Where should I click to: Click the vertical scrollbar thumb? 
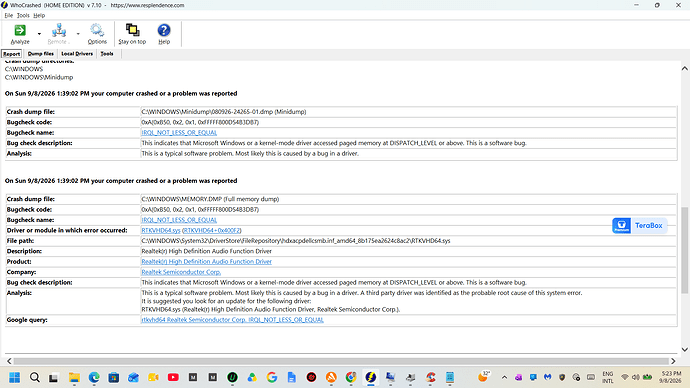coord(685,250)
